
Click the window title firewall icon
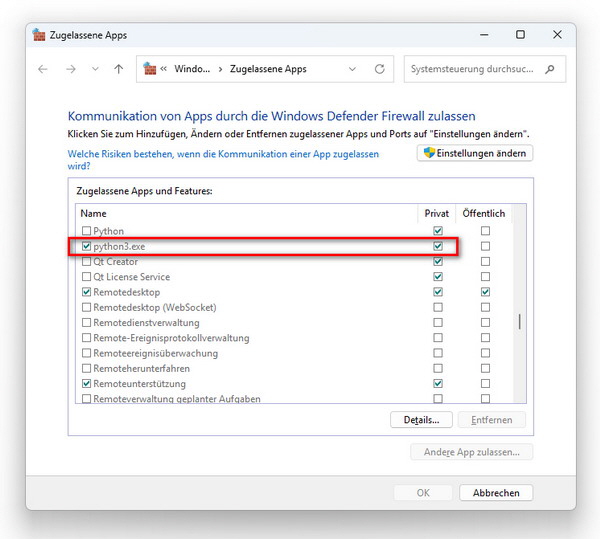pyautogui.click(x=39, y=35)
